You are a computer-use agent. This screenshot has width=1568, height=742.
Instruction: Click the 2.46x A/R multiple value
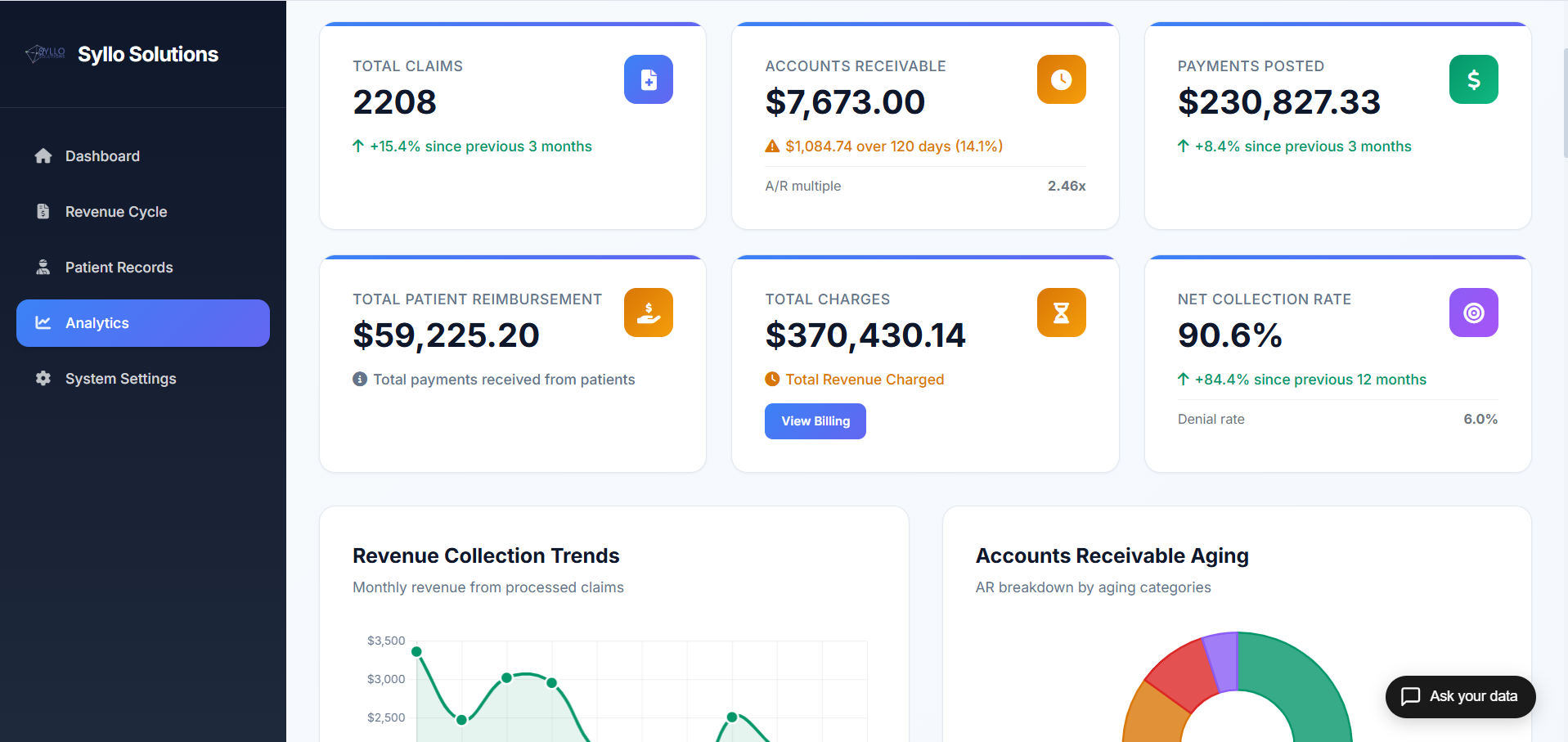click(x=1067, y=186)
